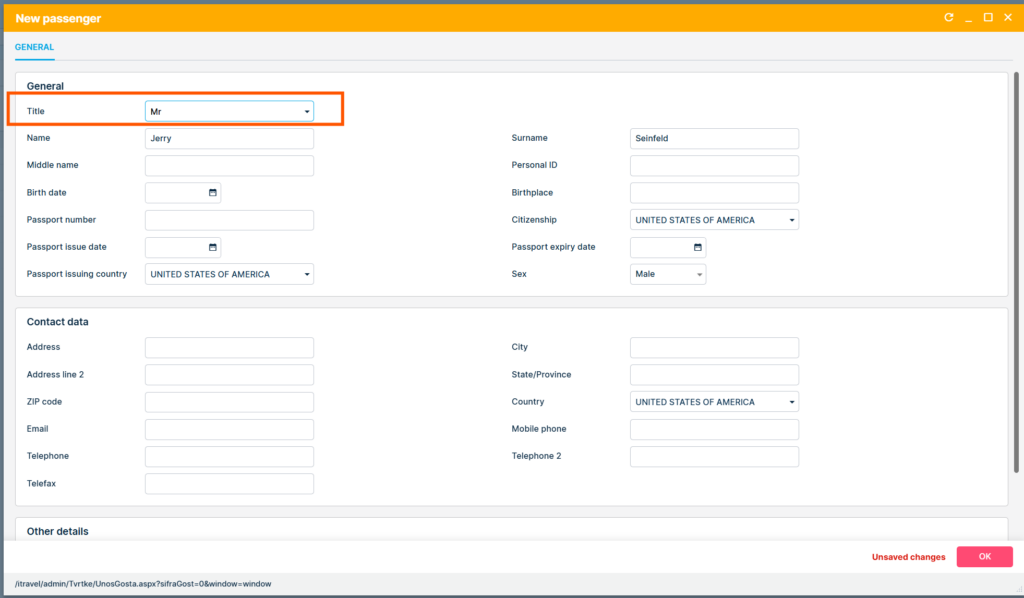Click the refresh icon in title bar

(949, 17)
